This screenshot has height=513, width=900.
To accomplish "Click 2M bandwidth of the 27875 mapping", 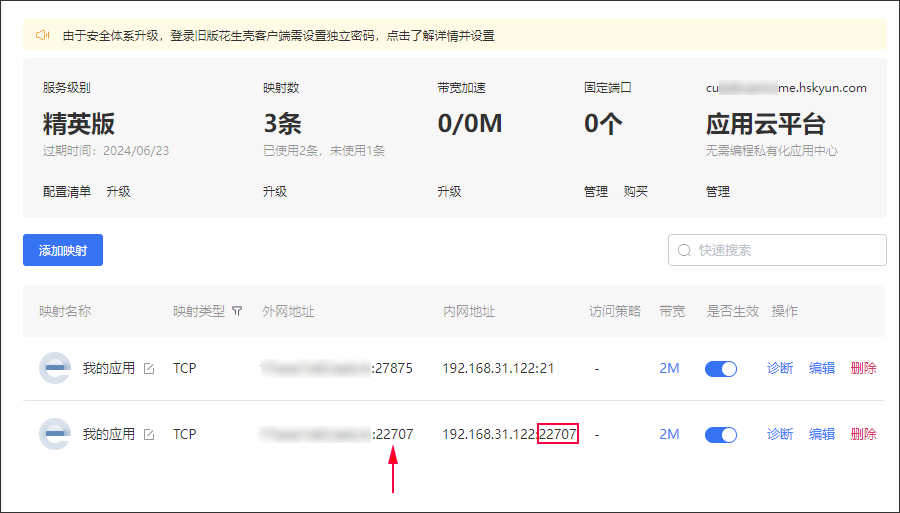I will pos(669,368).
